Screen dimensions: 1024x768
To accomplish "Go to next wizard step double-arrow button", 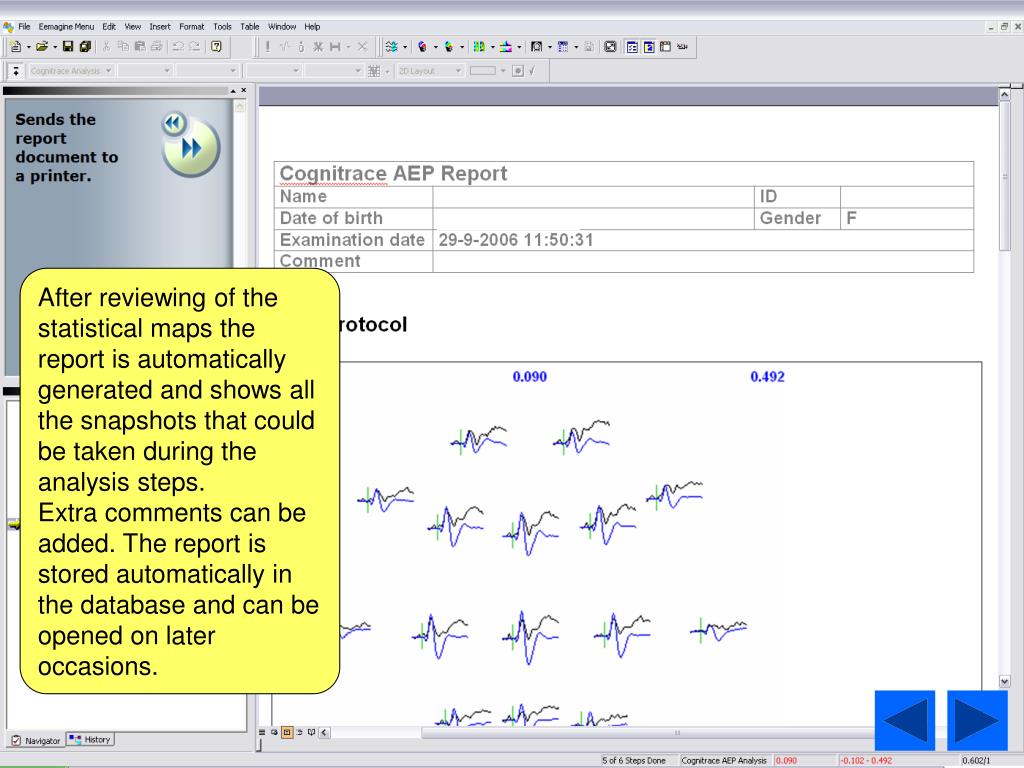I will click(x=191, y=148).
